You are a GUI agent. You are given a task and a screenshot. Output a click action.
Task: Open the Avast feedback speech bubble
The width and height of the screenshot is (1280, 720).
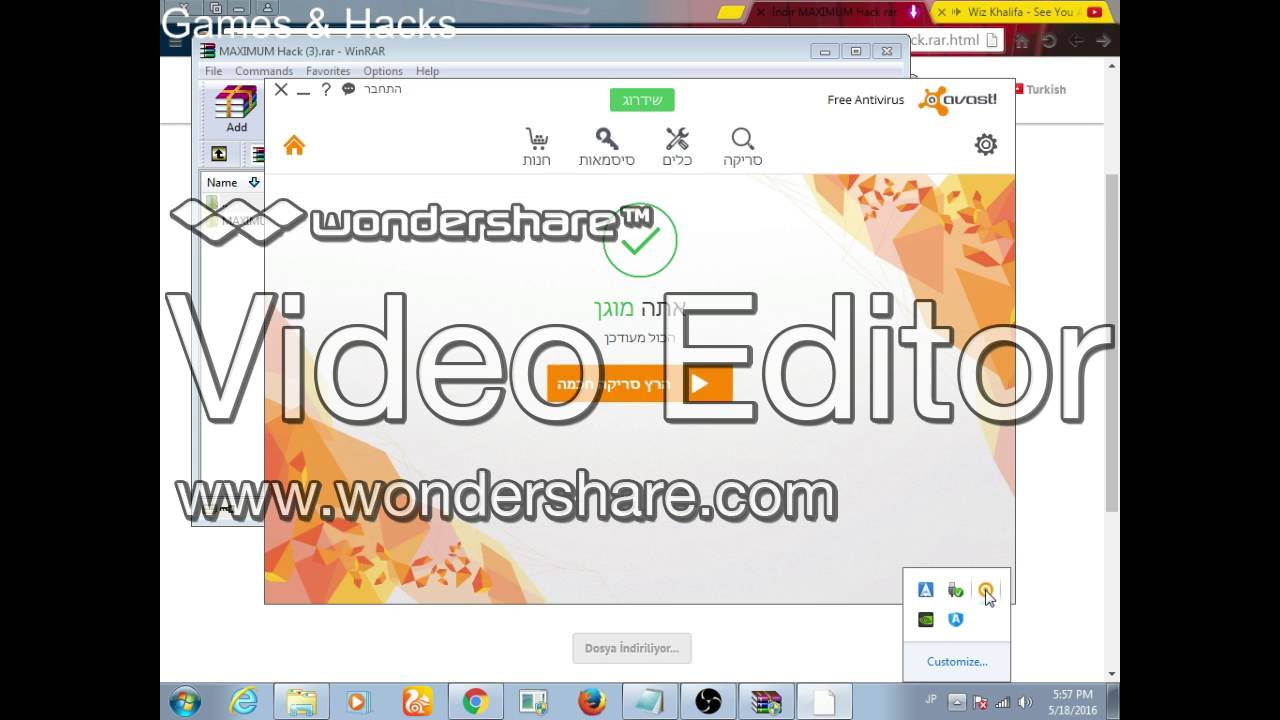348,89
